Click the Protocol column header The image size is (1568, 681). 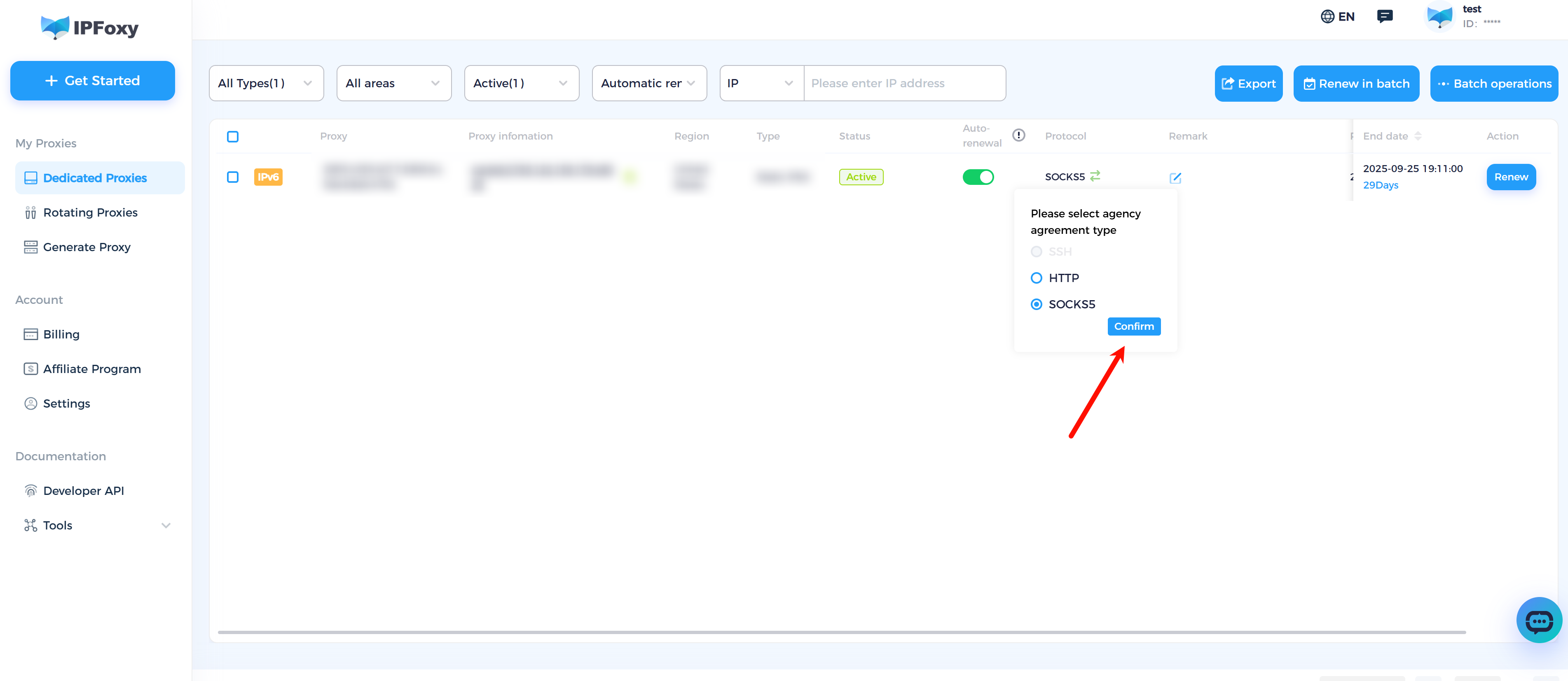(1065, 136)
